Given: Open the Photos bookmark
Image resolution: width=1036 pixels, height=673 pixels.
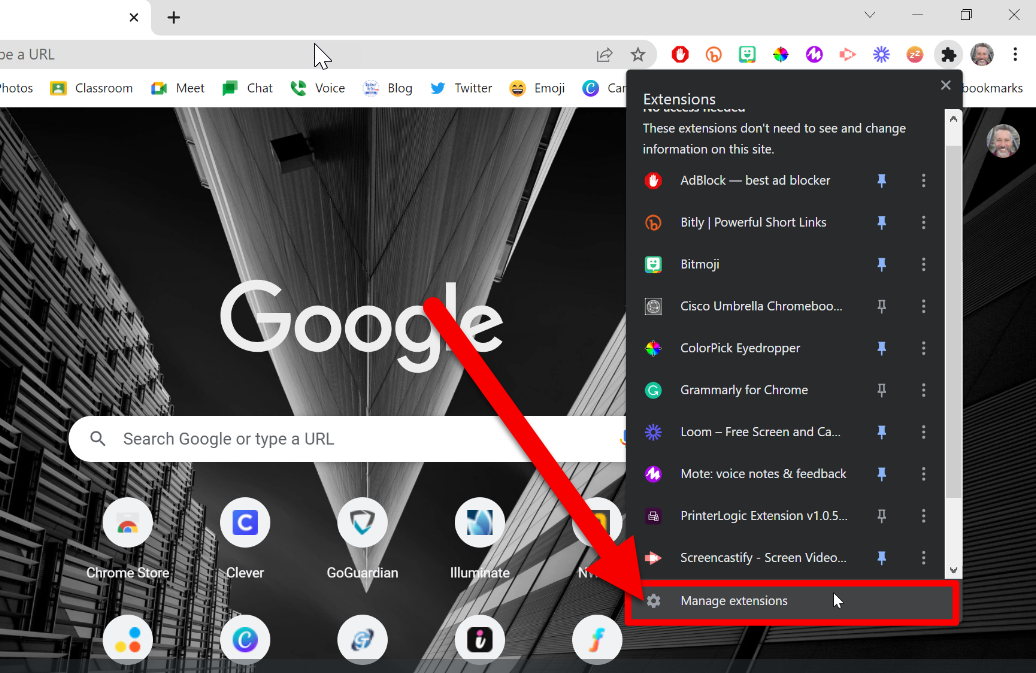Looking at the screenshot, I should (x=16, y=88).
